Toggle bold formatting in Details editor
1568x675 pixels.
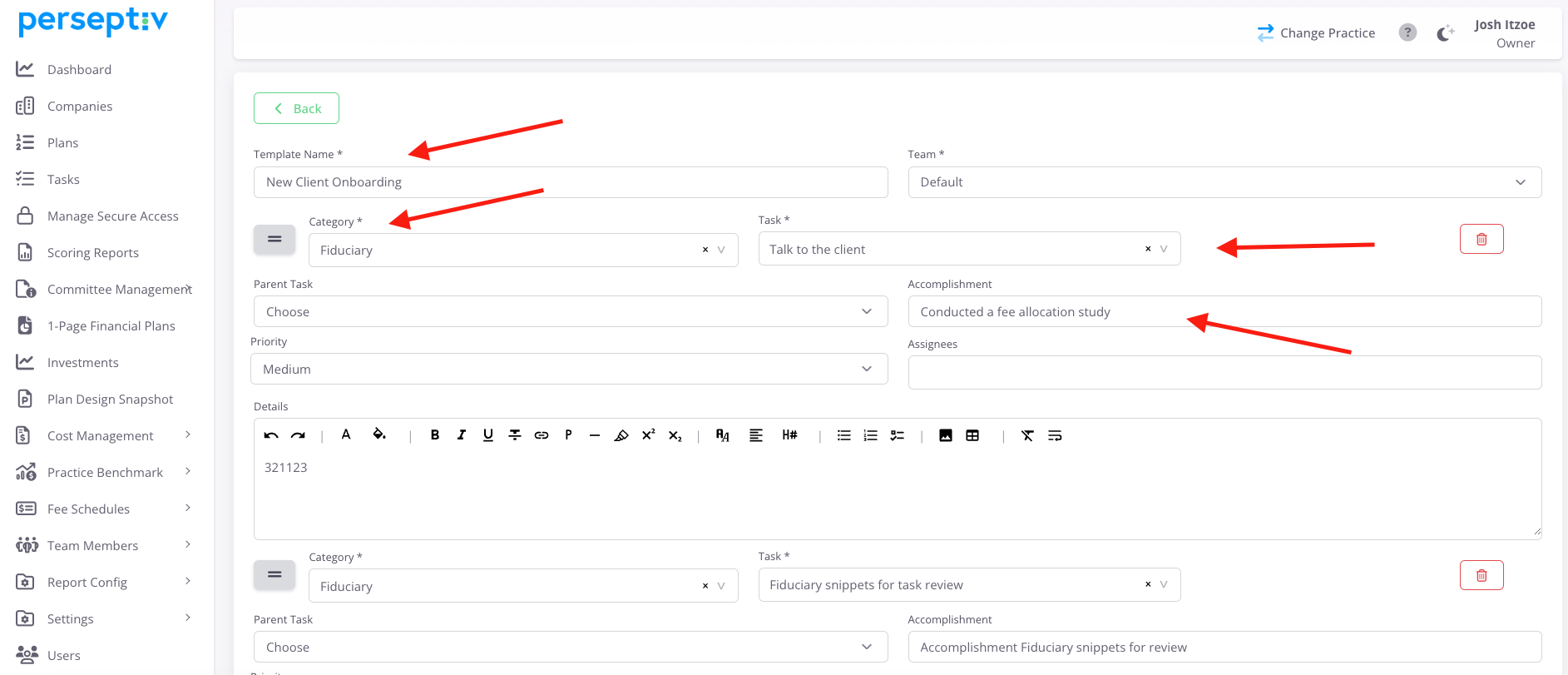(434, 435)
